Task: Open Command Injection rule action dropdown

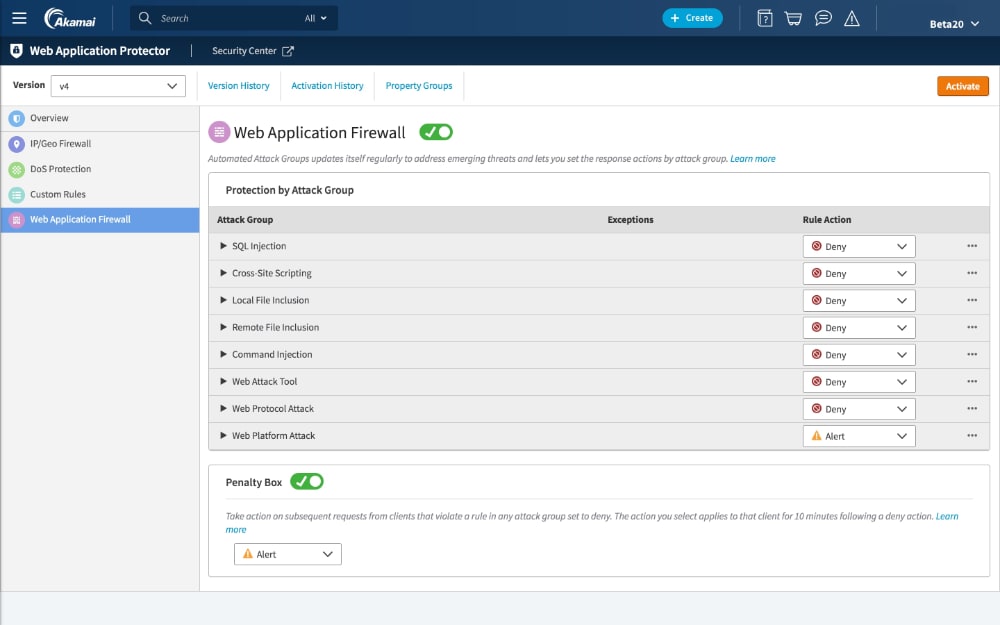Action: click(858, 355)
